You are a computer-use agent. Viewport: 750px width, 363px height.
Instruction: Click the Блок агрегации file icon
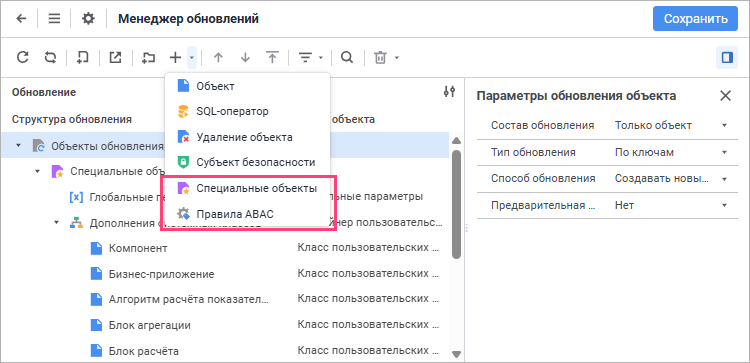97,325
